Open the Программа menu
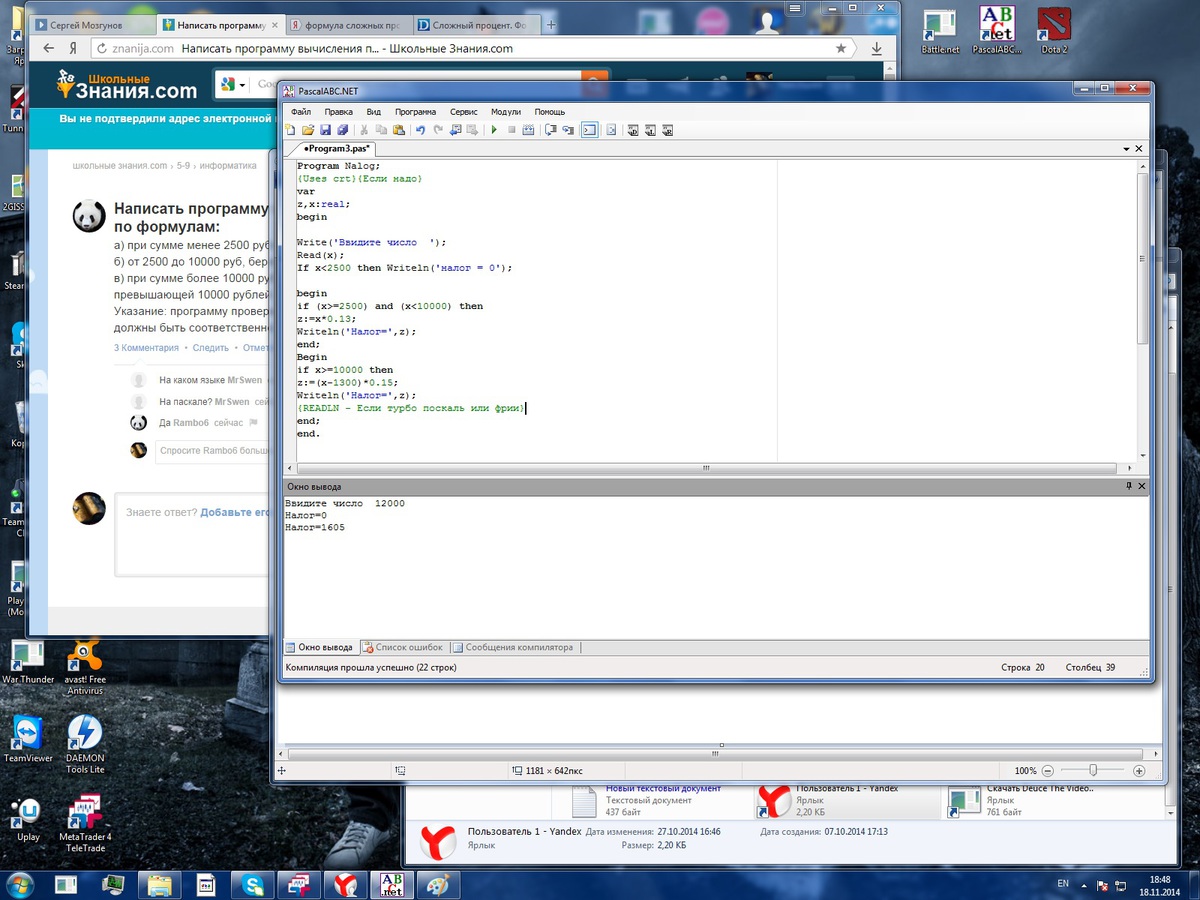The height and width of the screenshot is (900, 1200). tap(415, 112)
